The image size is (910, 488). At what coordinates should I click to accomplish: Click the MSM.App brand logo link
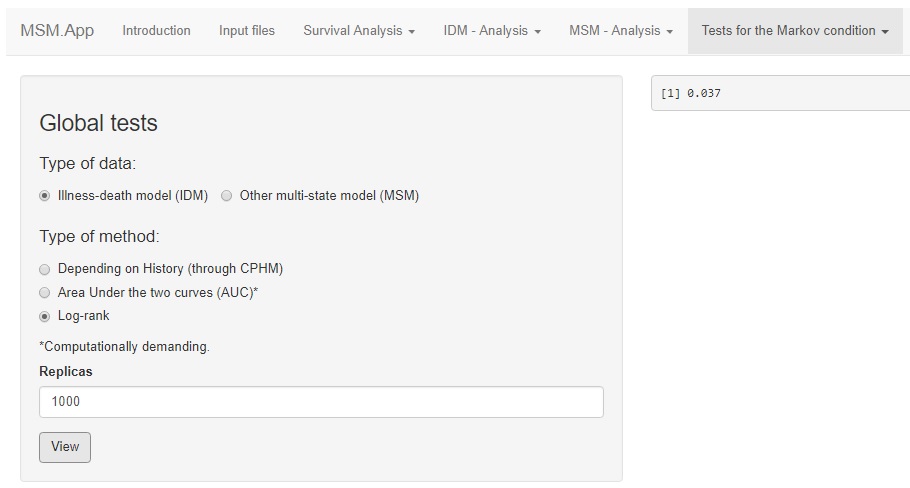point(57,31)
